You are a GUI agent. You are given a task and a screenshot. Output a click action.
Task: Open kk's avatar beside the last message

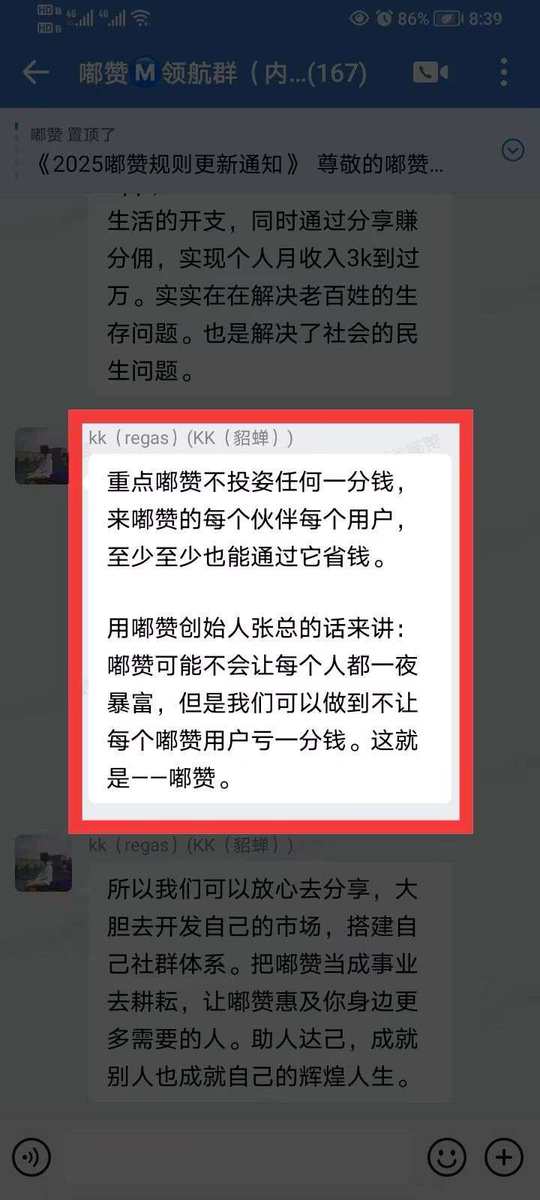43,863
